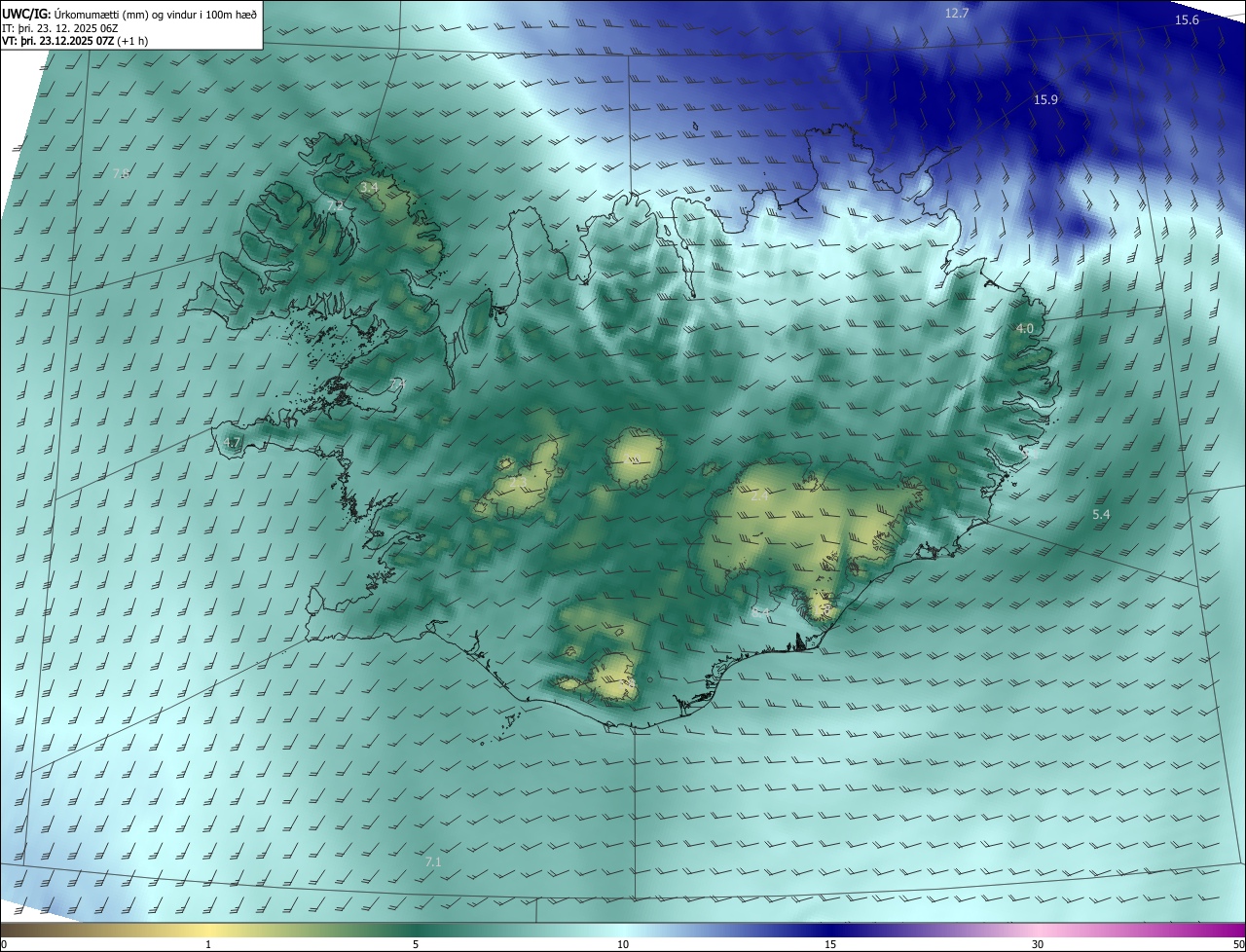This screenshot has height=952, width=1246.
Task: Click the 10 tick on the colour scale
Action: pyautogui.click(x=623, y=945)
